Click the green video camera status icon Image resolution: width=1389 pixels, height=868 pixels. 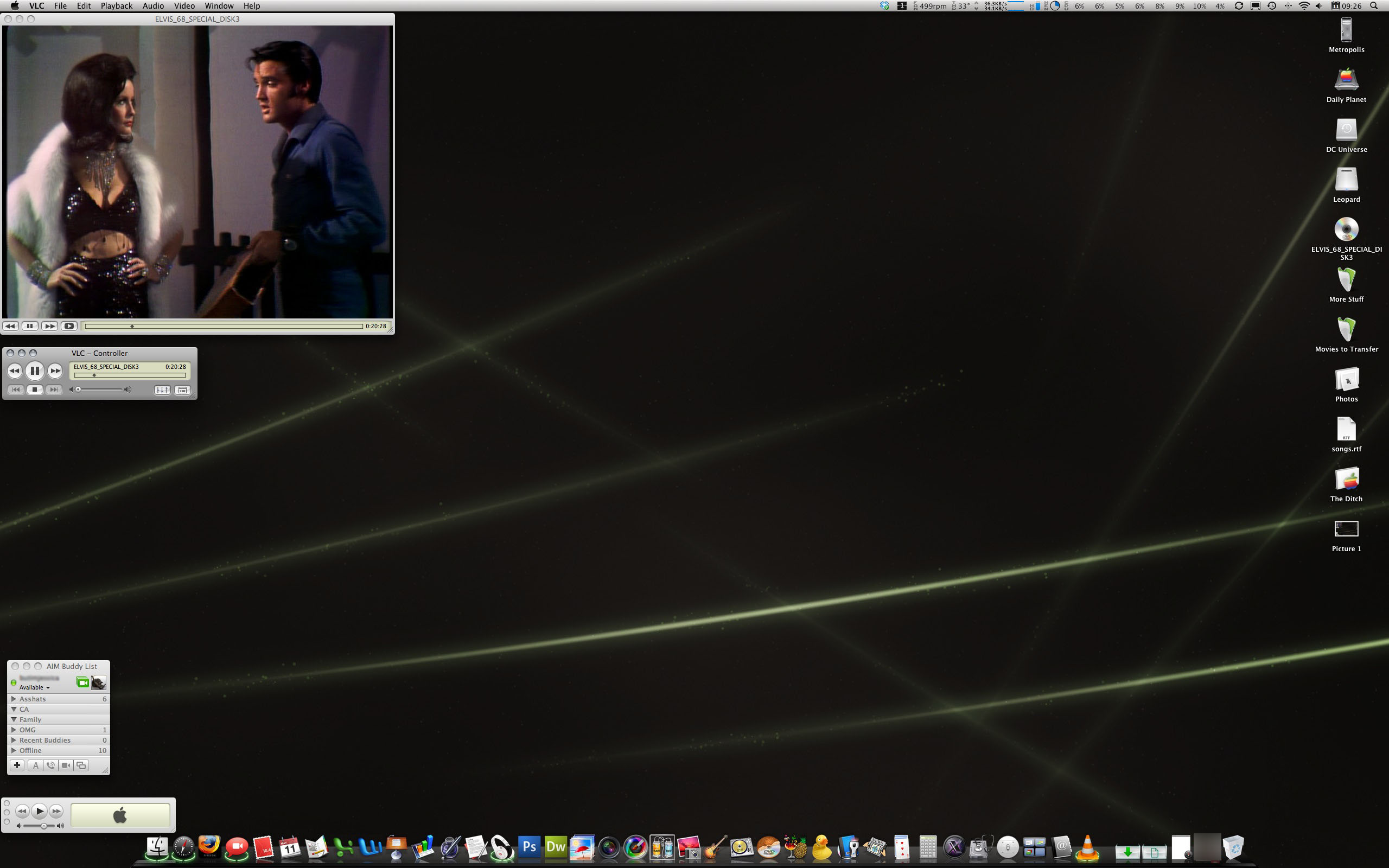pos(82,682)
